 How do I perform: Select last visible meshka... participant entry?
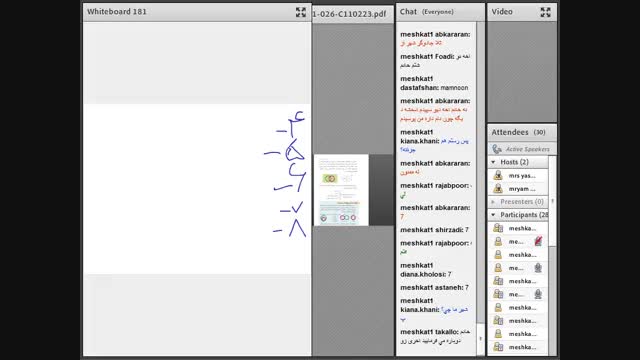518,347
